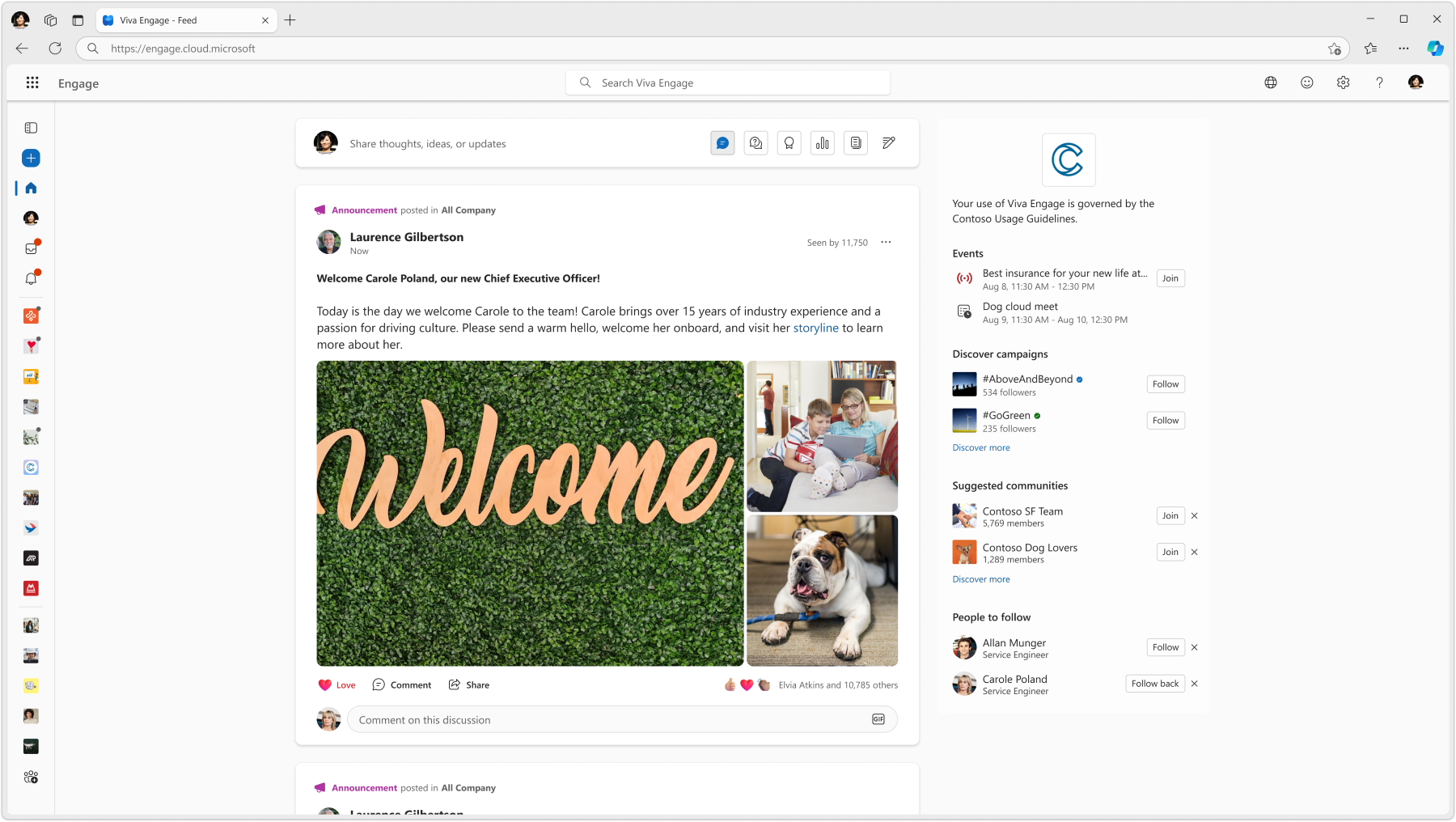Click the Love reaction button
This screenshot has width=1456, height=822.
336,684
